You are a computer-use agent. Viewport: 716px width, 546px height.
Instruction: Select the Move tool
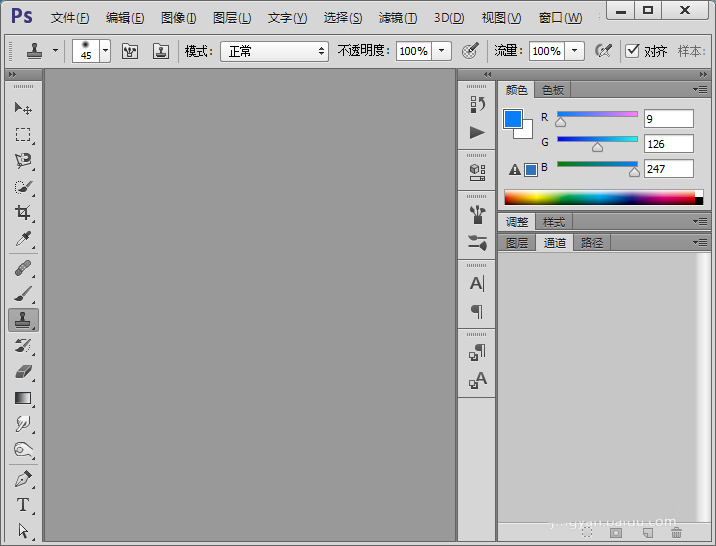(23, 108)
